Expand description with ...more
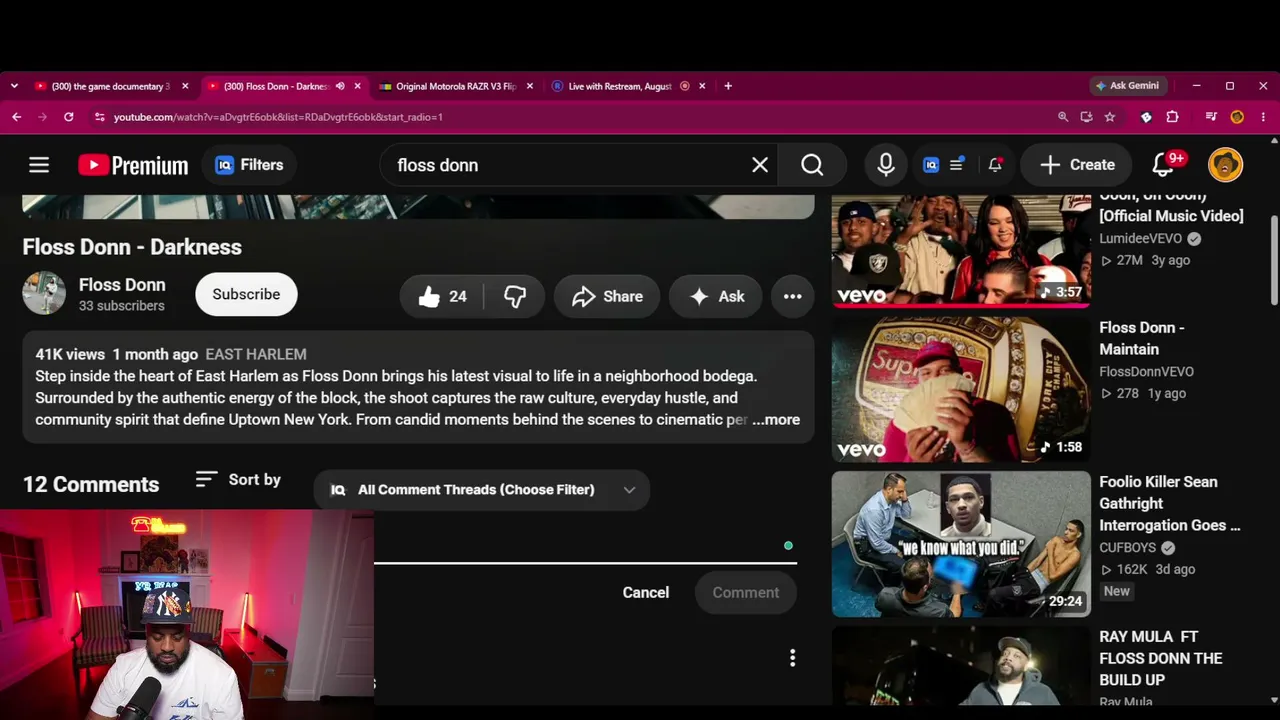Viewport: 1280px width, 720px height. tap(776, 420)
